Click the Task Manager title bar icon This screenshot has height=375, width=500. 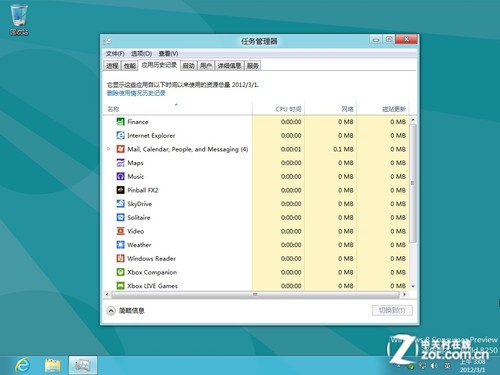pyautogui.click(x=107, y=41)
